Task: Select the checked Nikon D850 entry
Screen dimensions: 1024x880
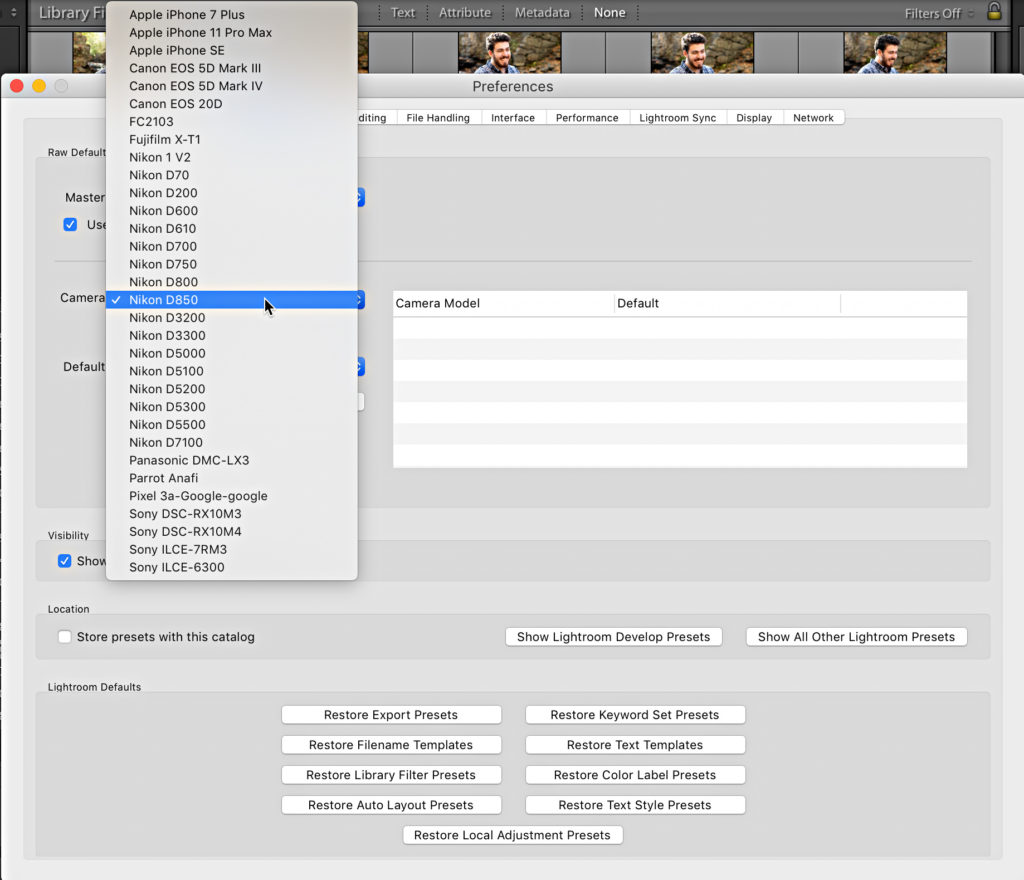Action: point(232,300)
